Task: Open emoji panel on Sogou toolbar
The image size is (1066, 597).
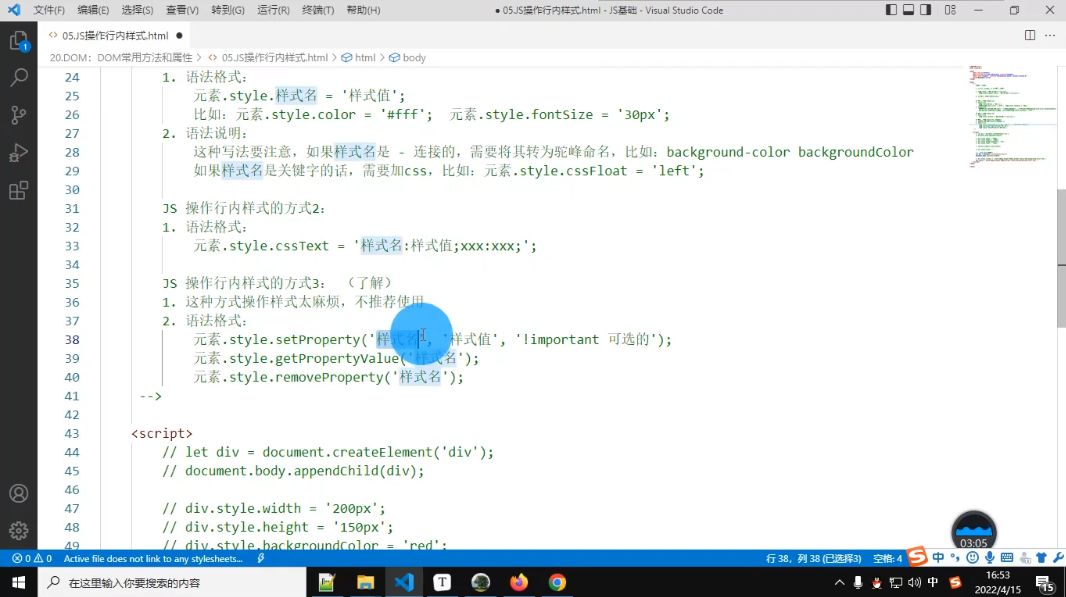Action: click(972, 558)
